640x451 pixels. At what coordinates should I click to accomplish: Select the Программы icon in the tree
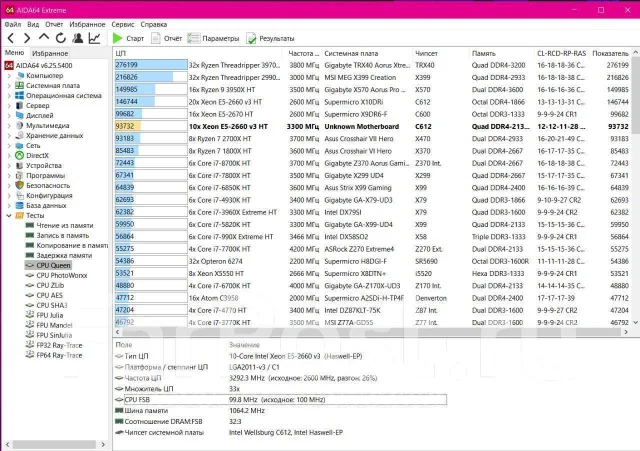pyautogui.click(x=19, y=176)
